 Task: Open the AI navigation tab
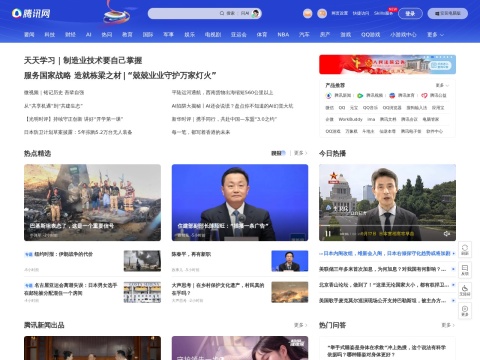[89, 34]
